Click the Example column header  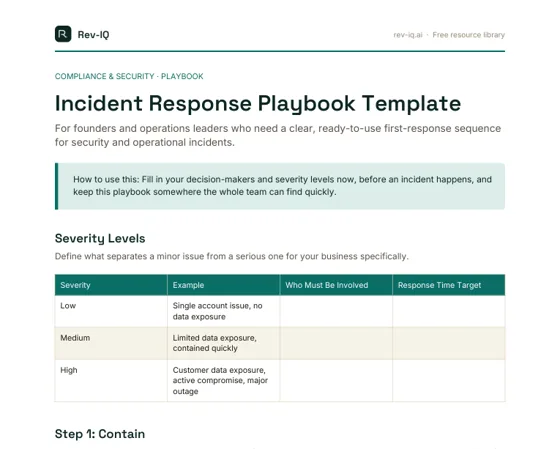[224, 285]
